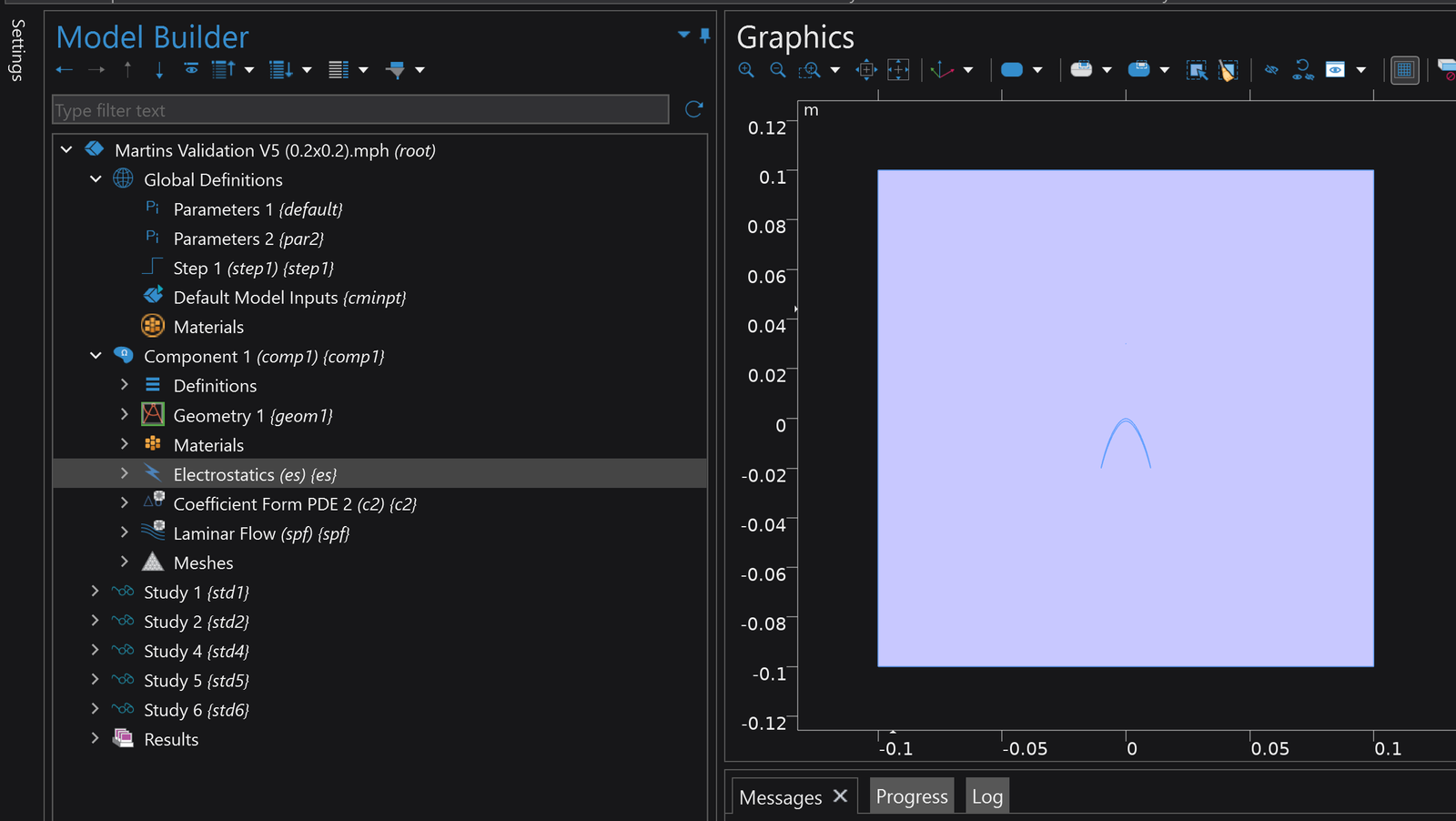
Task: Click the Reset filter refresh icon
Action: [693, 109]
